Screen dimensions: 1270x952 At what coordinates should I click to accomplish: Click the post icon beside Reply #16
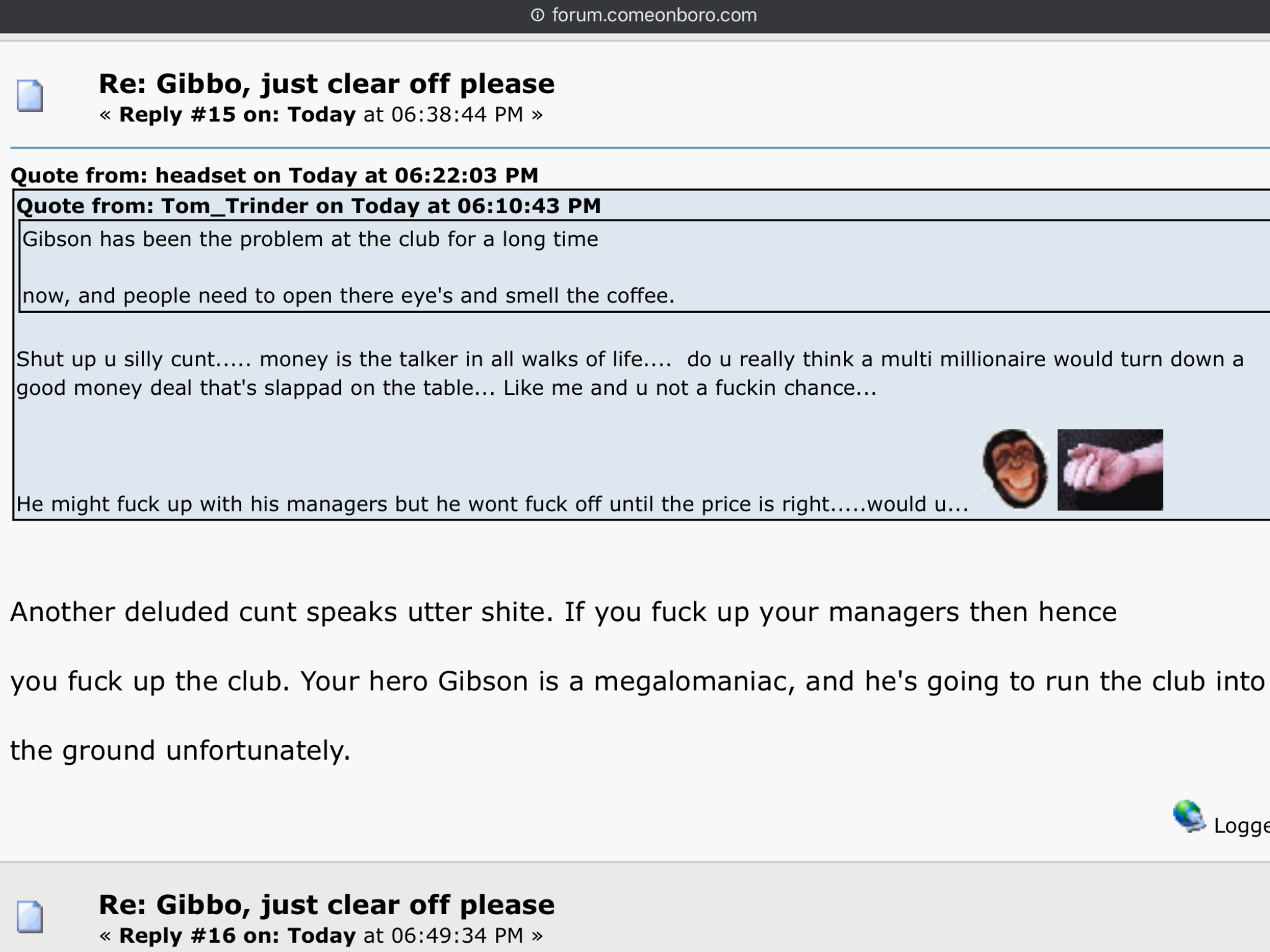30,917
